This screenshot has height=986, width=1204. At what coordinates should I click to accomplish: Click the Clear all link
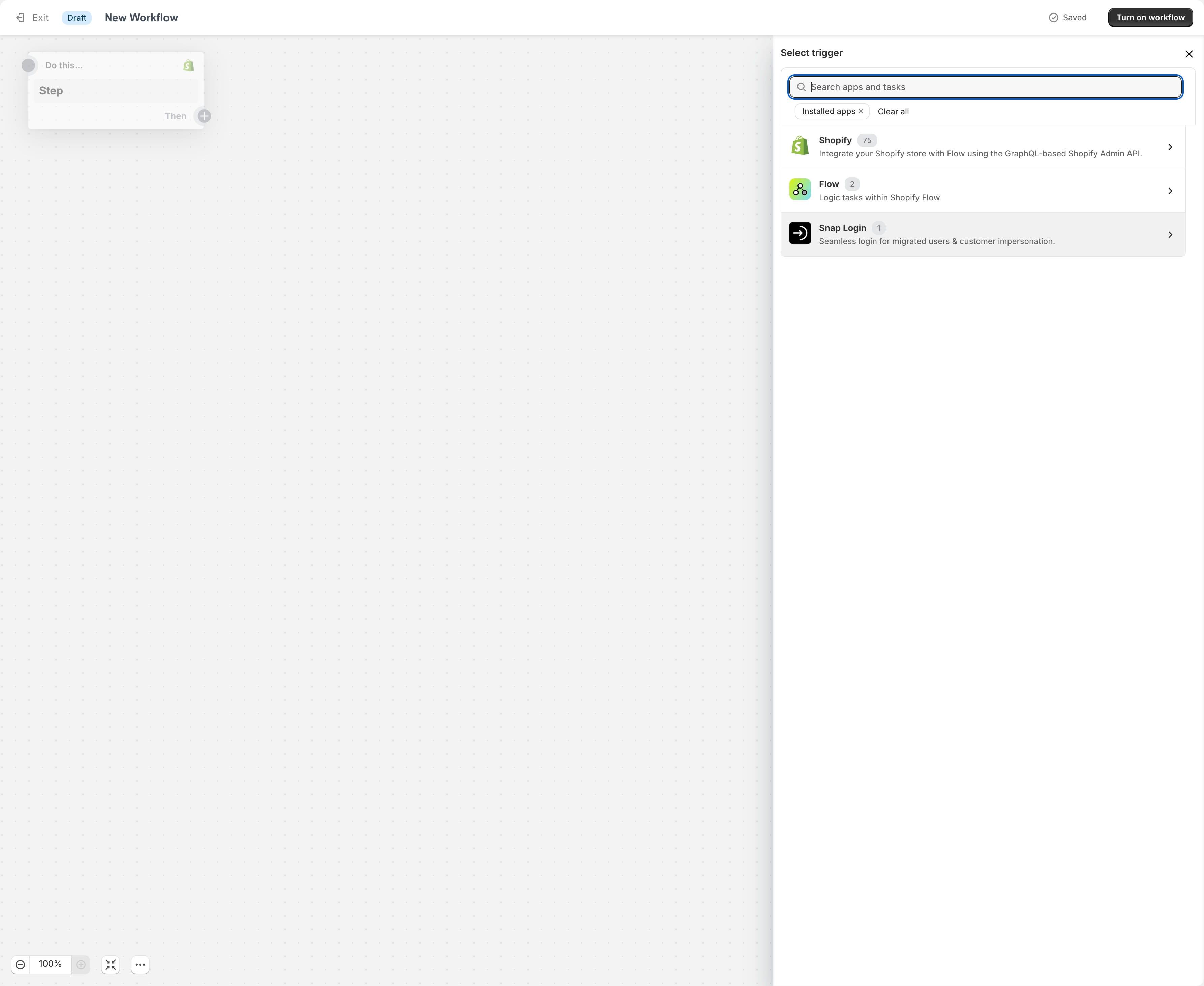pyautogui.click(x=893, y=111)
